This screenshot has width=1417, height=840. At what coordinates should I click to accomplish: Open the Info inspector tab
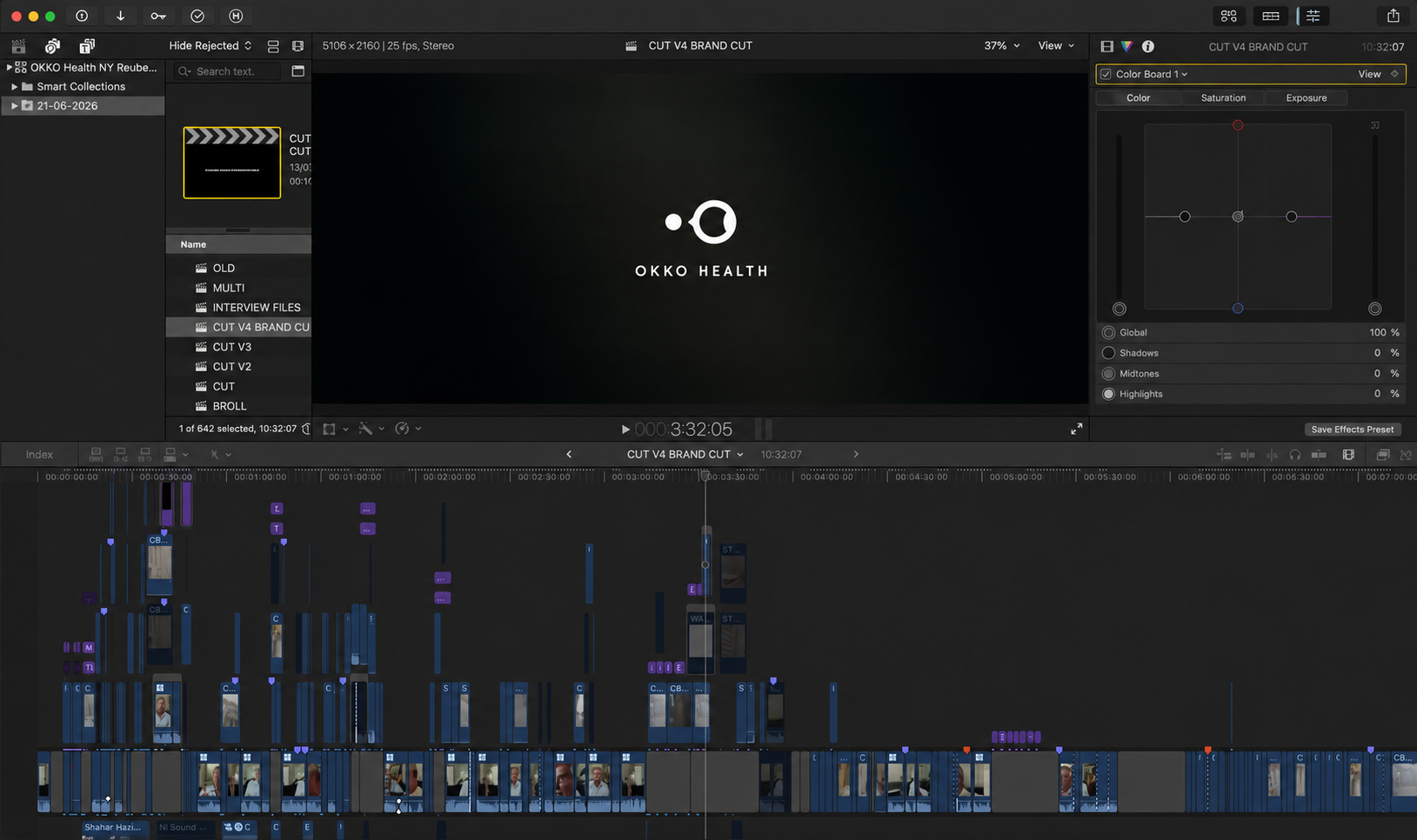click(x=1148, y=47)
